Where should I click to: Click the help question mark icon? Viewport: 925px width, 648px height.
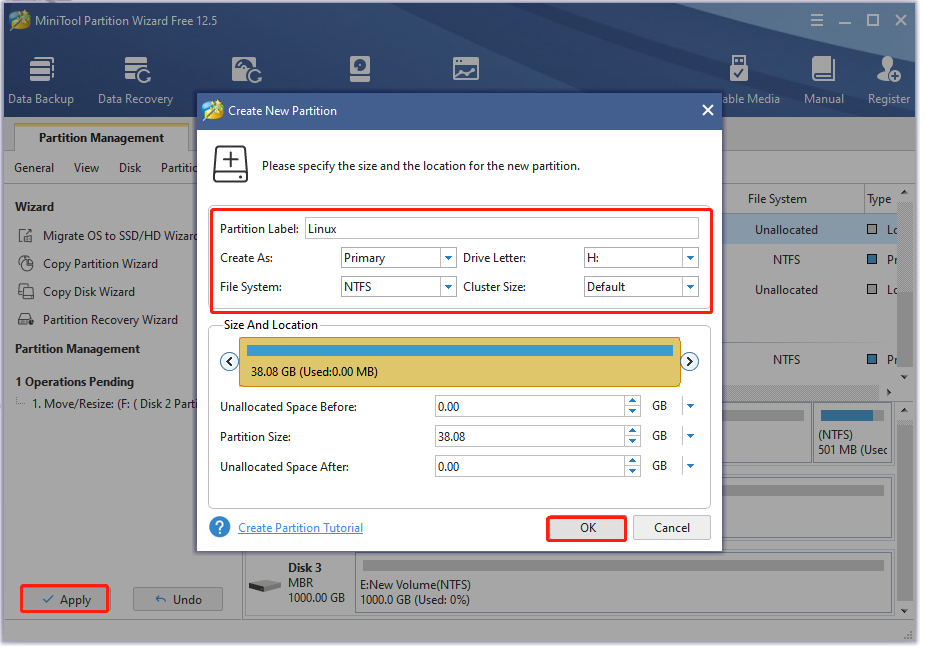click(x=220, y=528)
